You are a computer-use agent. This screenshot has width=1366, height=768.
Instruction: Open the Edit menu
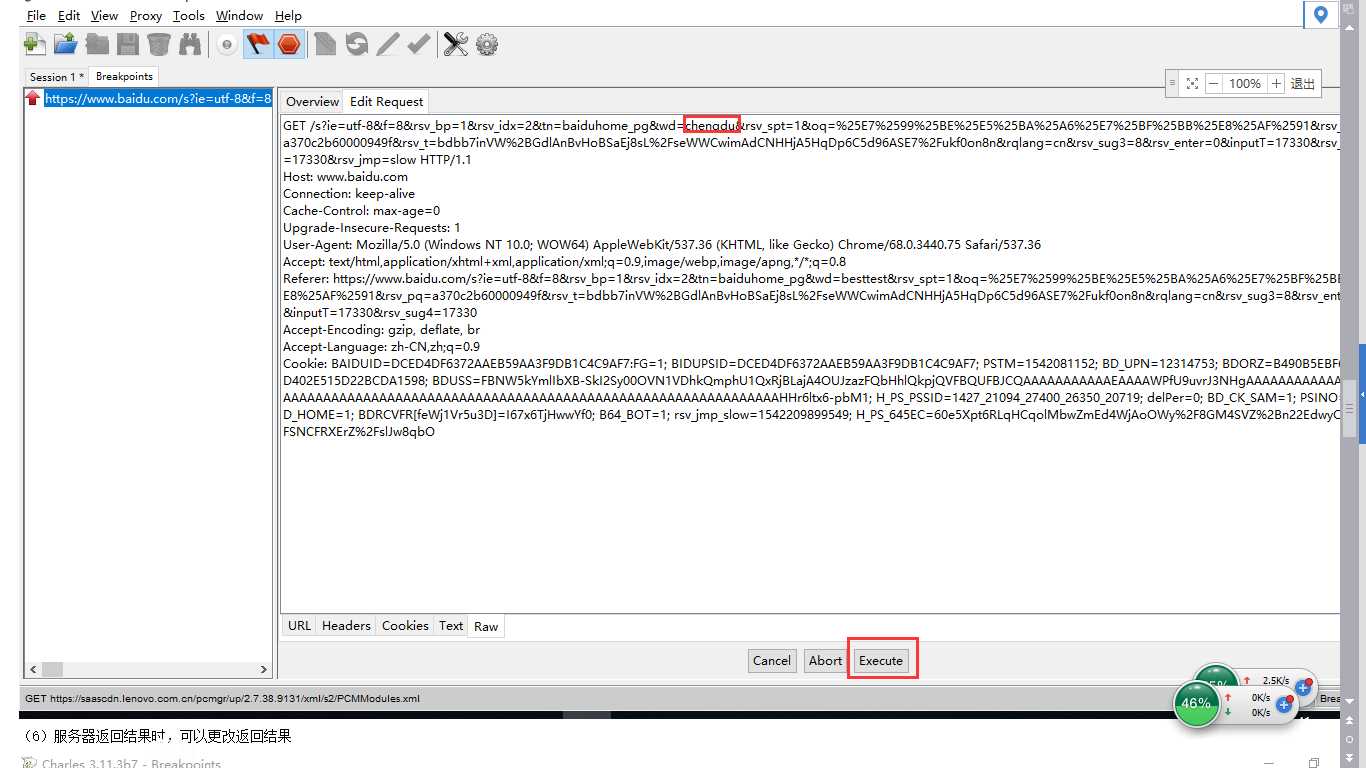click(69, 16)
